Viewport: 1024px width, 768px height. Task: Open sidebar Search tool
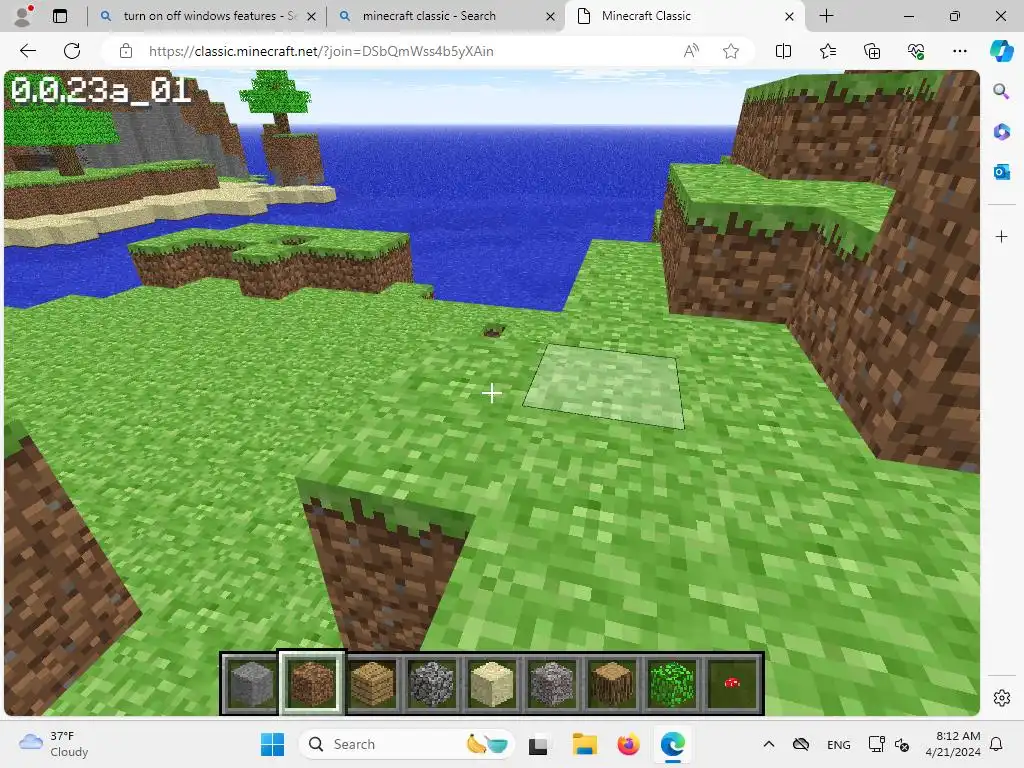pyautogui.click(x=1001, y=91)
